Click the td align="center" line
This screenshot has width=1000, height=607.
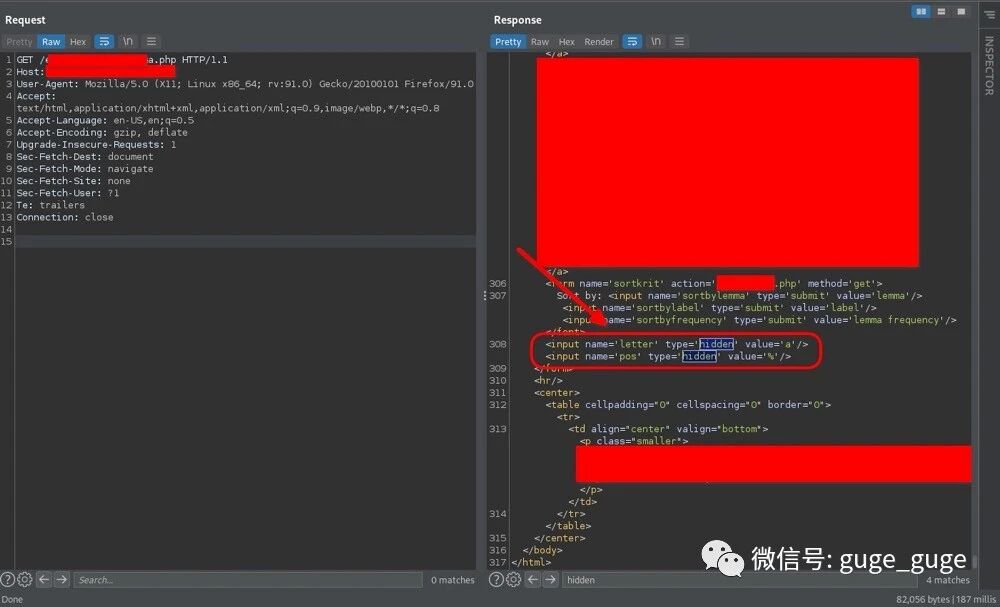668,429
